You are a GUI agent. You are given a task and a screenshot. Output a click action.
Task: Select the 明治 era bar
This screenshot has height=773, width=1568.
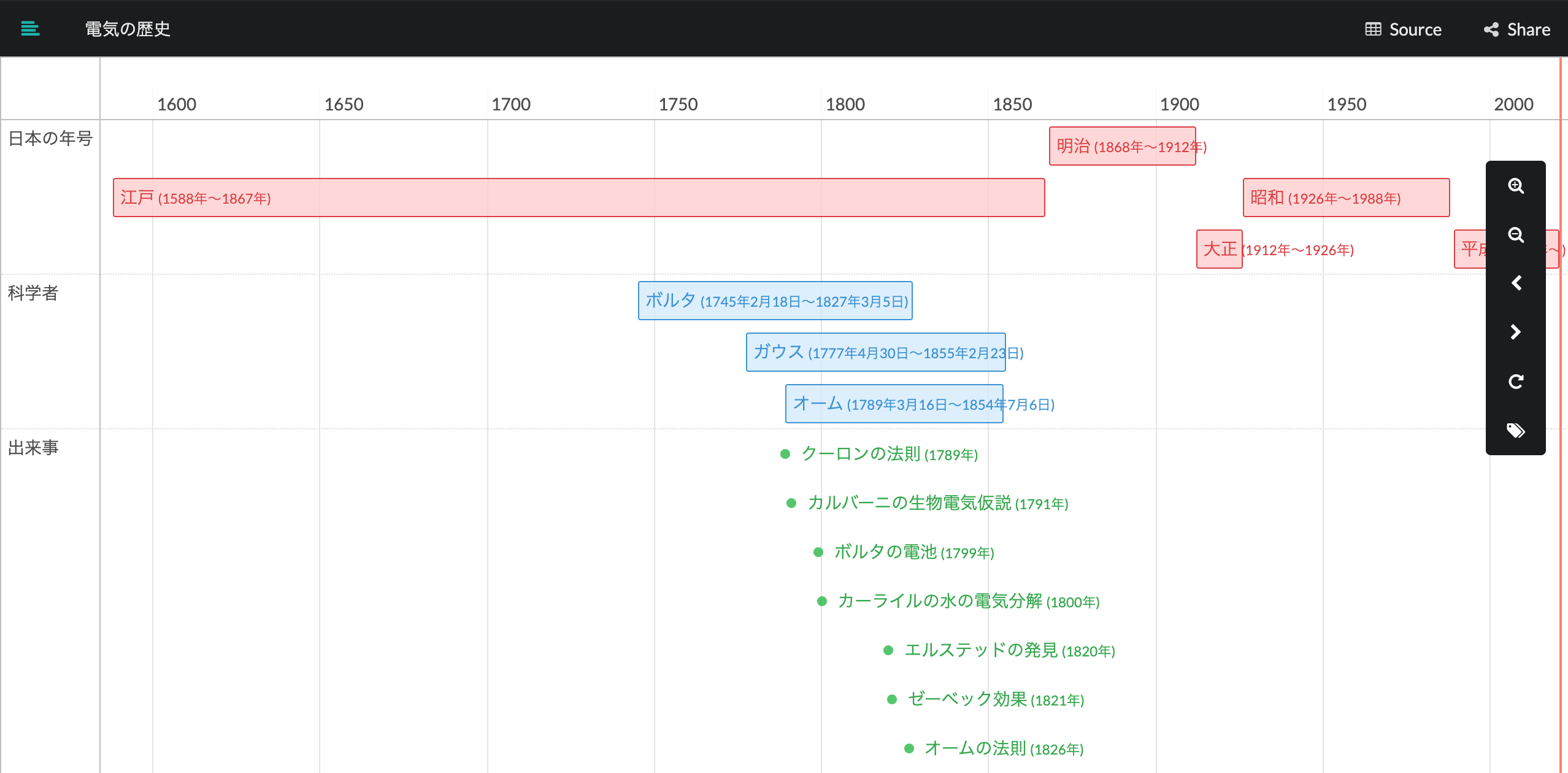point(1122,146)
